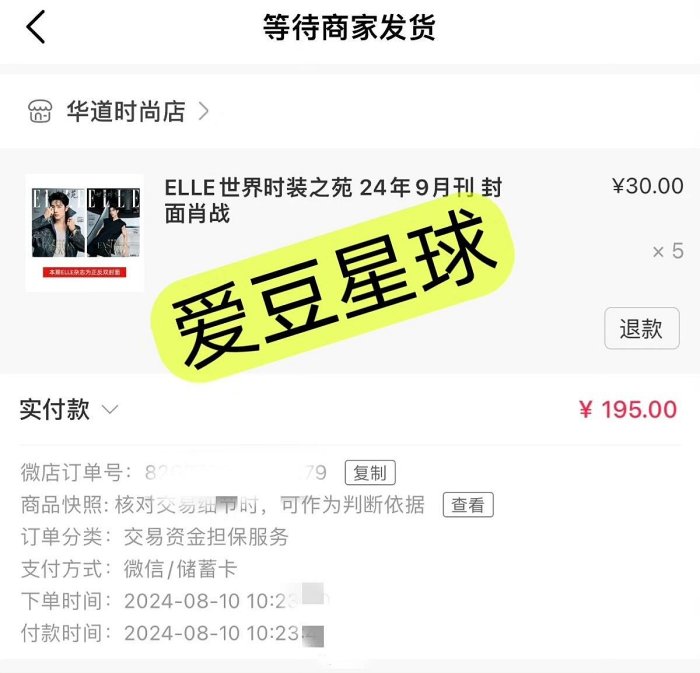Click the shop storefront icon
Image resolution: width=700 pixels, height=673 pixels.
pyautogui.click(x=39, y=111)
